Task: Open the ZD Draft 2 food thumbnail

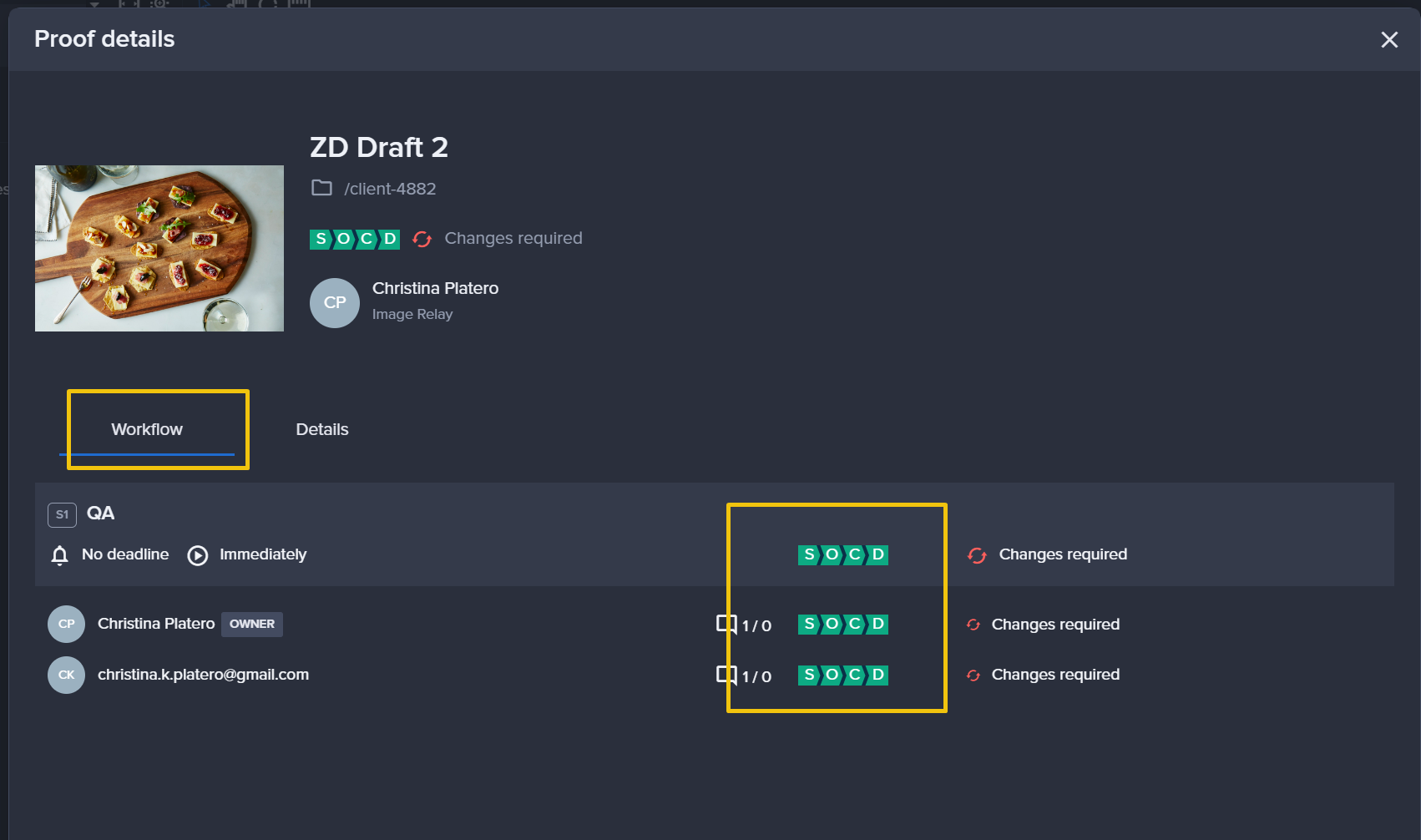Action: tap(159, 248)
